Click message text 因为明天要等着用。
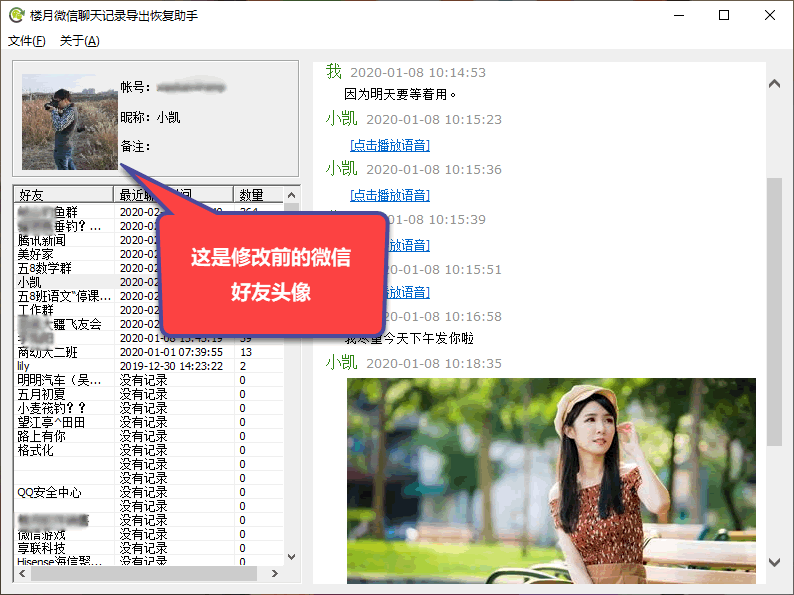 point(400,94)
